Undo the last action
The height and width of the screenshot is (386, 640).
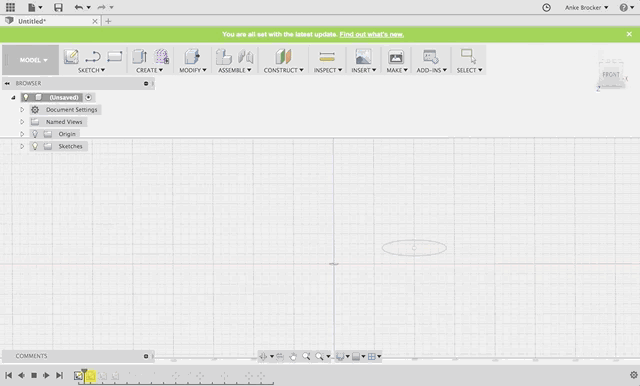point(79,7)
